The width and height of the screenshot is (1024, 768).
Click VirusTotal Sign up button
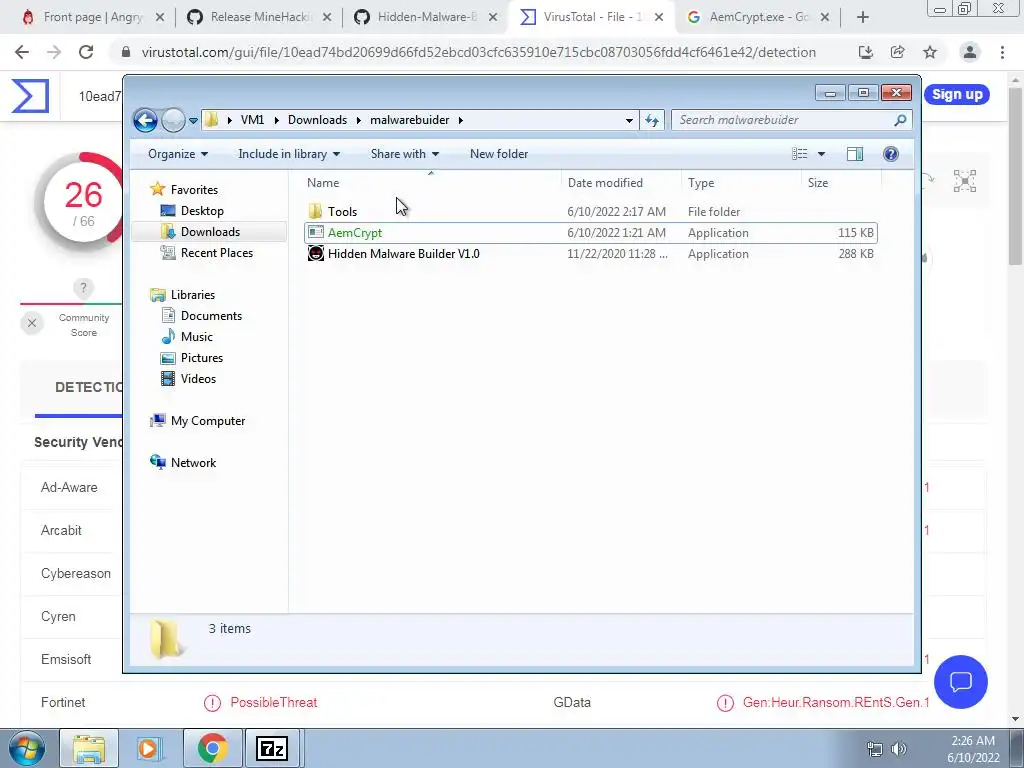pyautogui.click(x=957, y=95)
